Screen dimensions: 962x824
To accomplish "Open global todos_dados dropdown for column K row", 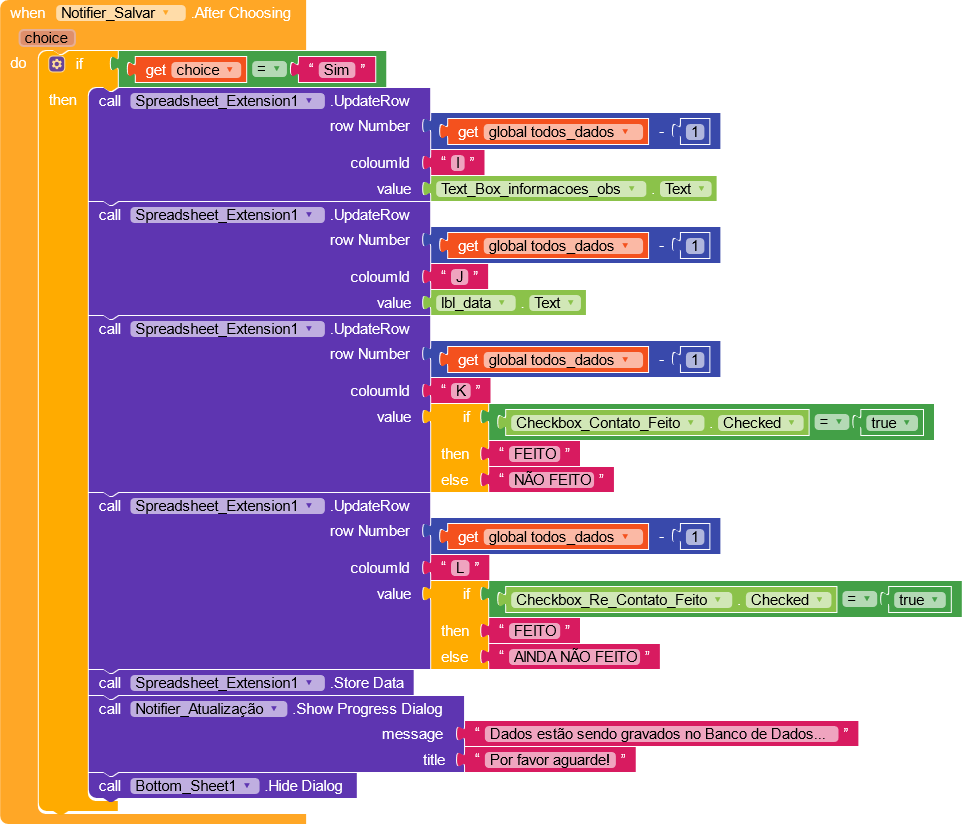I will (x=563, y=360).
